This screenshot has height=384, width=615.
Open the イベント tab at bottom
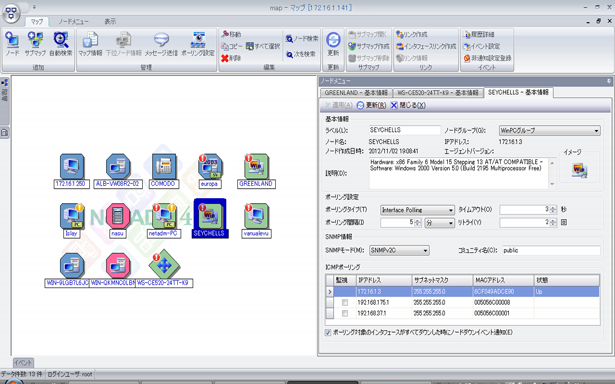tap(23, 363)
